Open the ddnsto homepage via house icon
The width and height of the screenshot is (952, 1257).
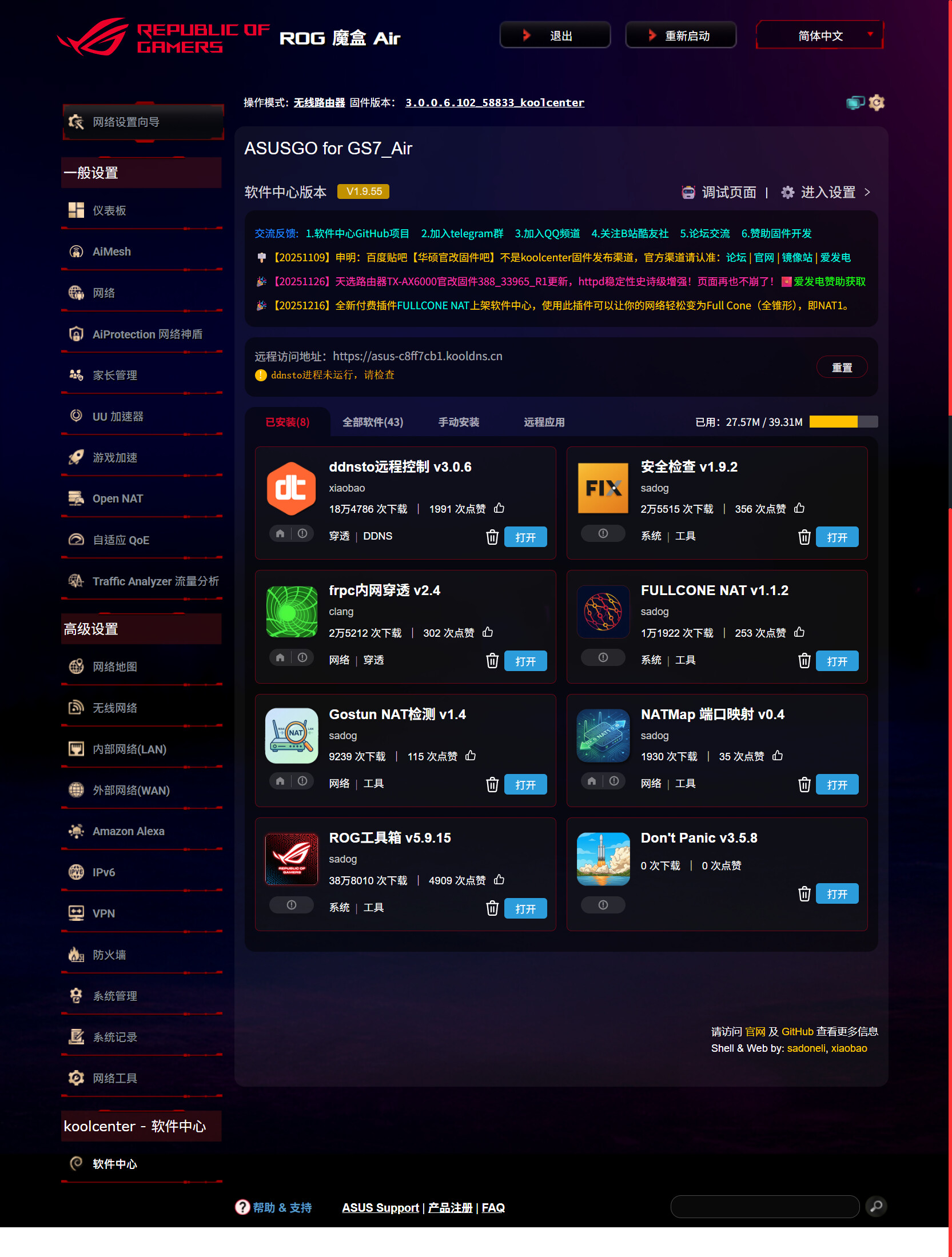[x=280, y=533]
